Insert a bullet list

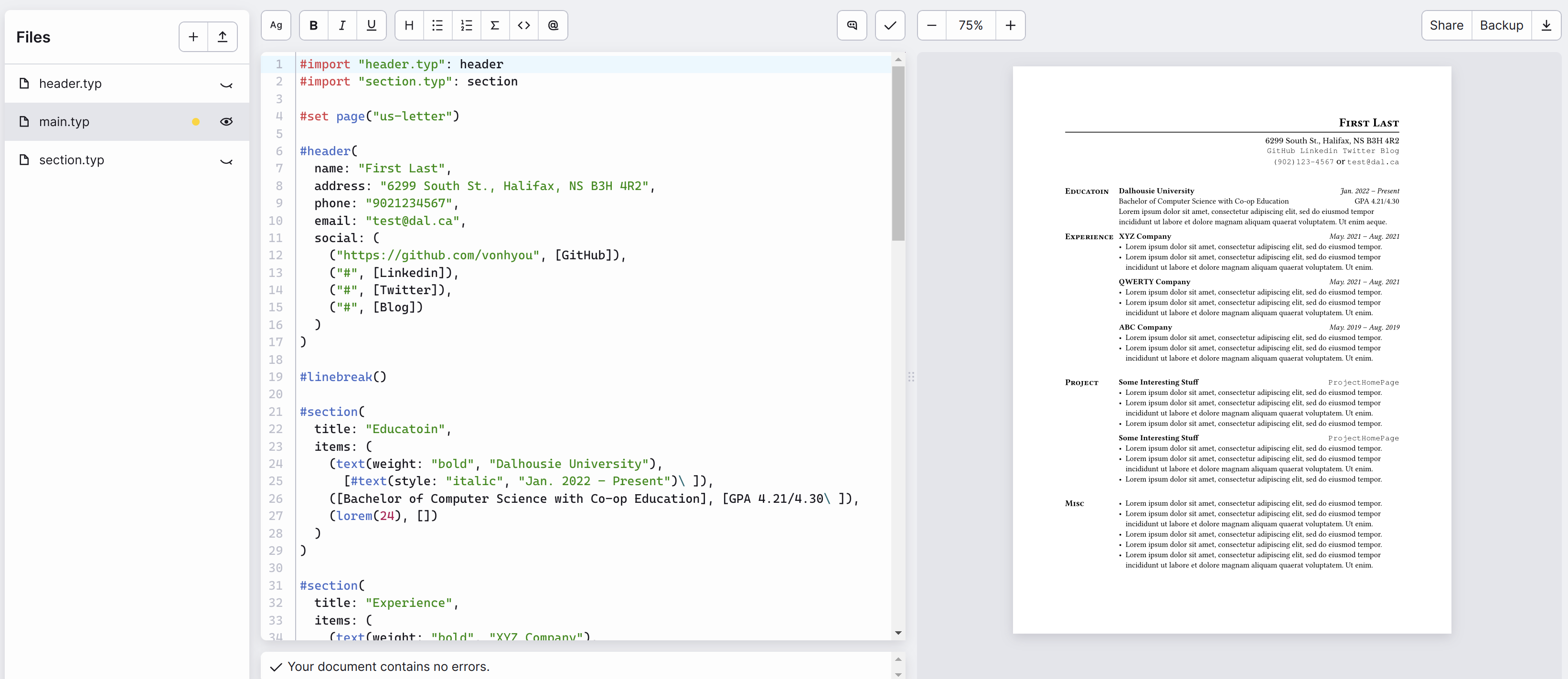[437, 26]
